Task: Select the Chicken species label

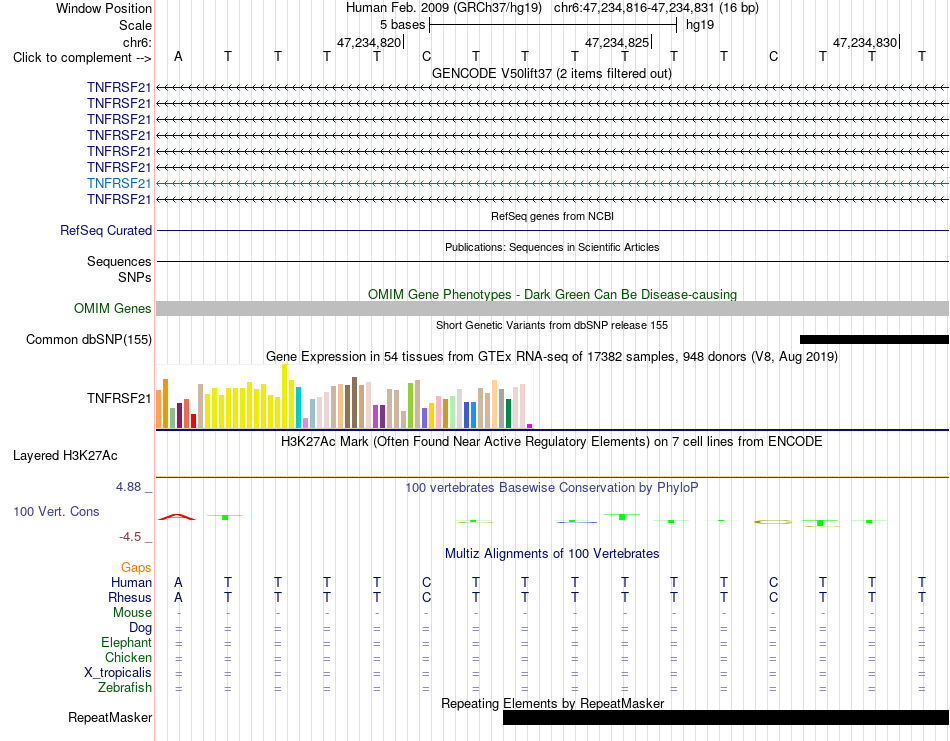Action: 128,657
